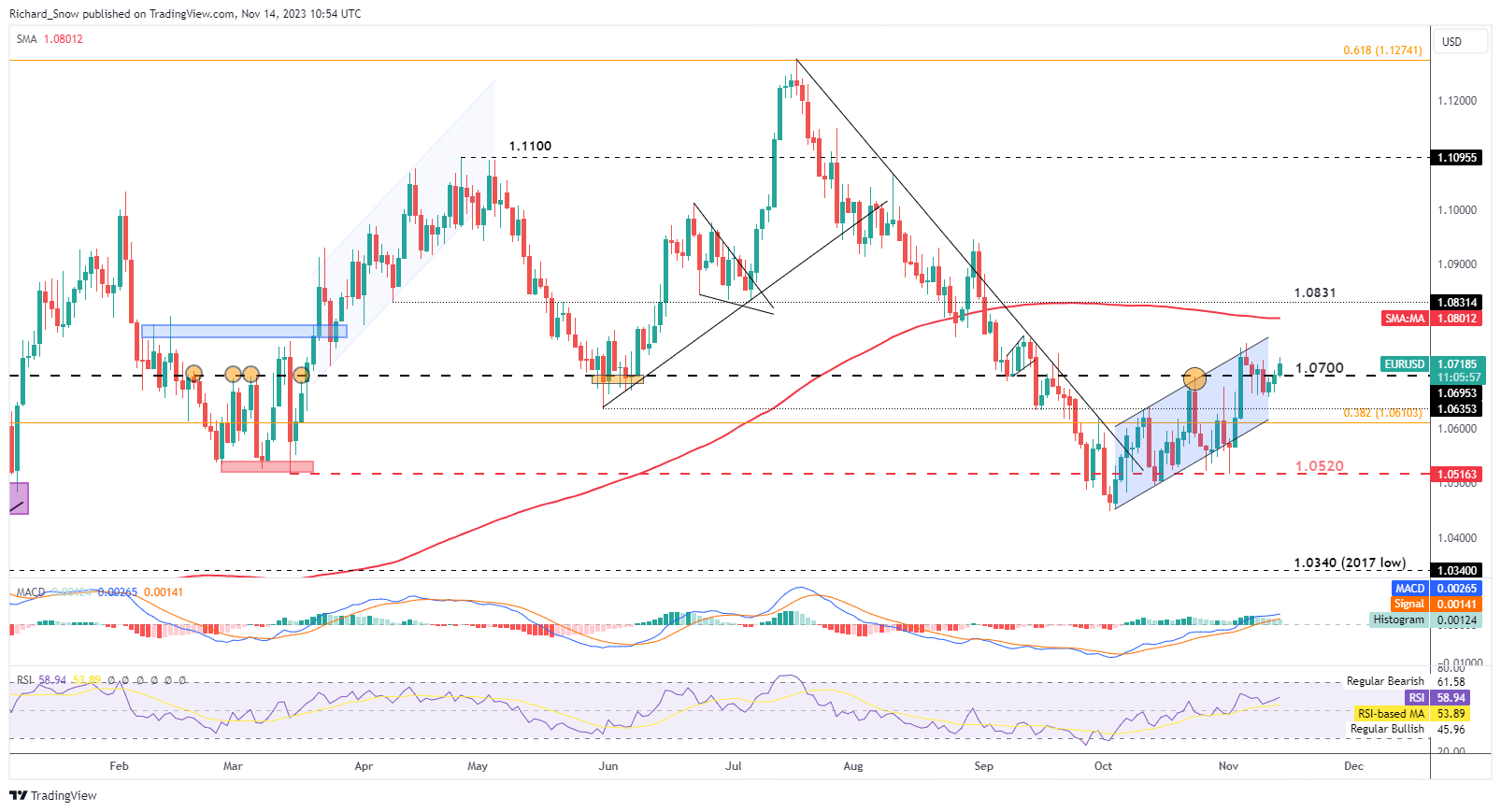
Task: Click the MACD indicator legend label
Action: 31,592
